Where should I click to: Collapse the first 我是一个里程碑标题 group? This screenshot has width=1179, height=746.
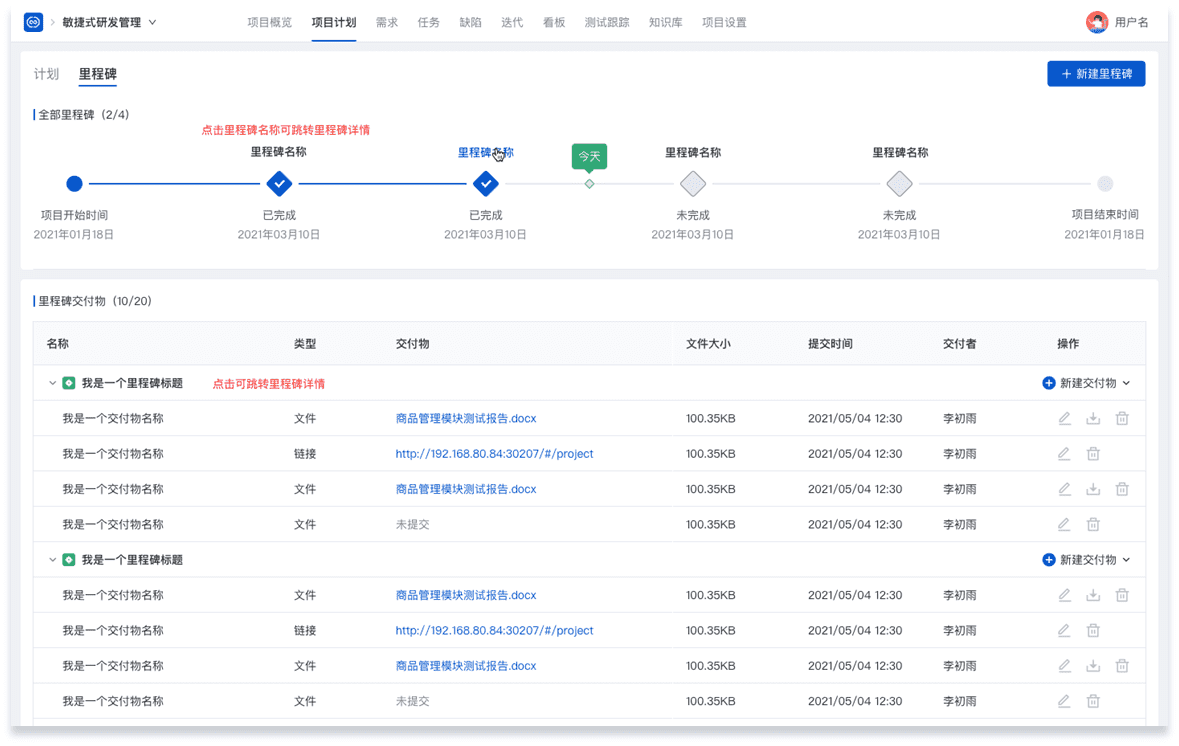(52, 384)
